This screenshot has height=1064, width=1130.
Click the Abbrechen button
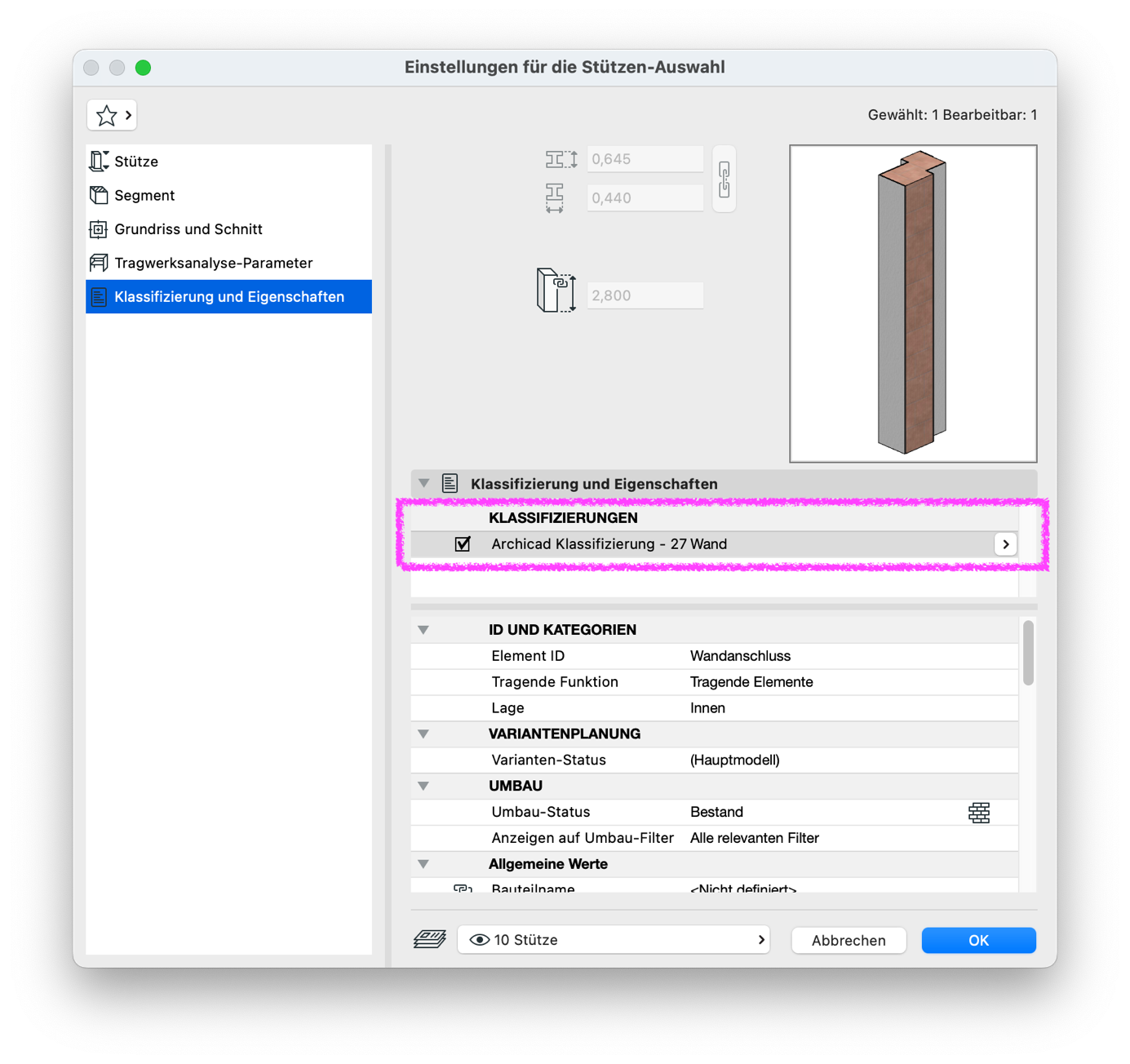point(849,941)
